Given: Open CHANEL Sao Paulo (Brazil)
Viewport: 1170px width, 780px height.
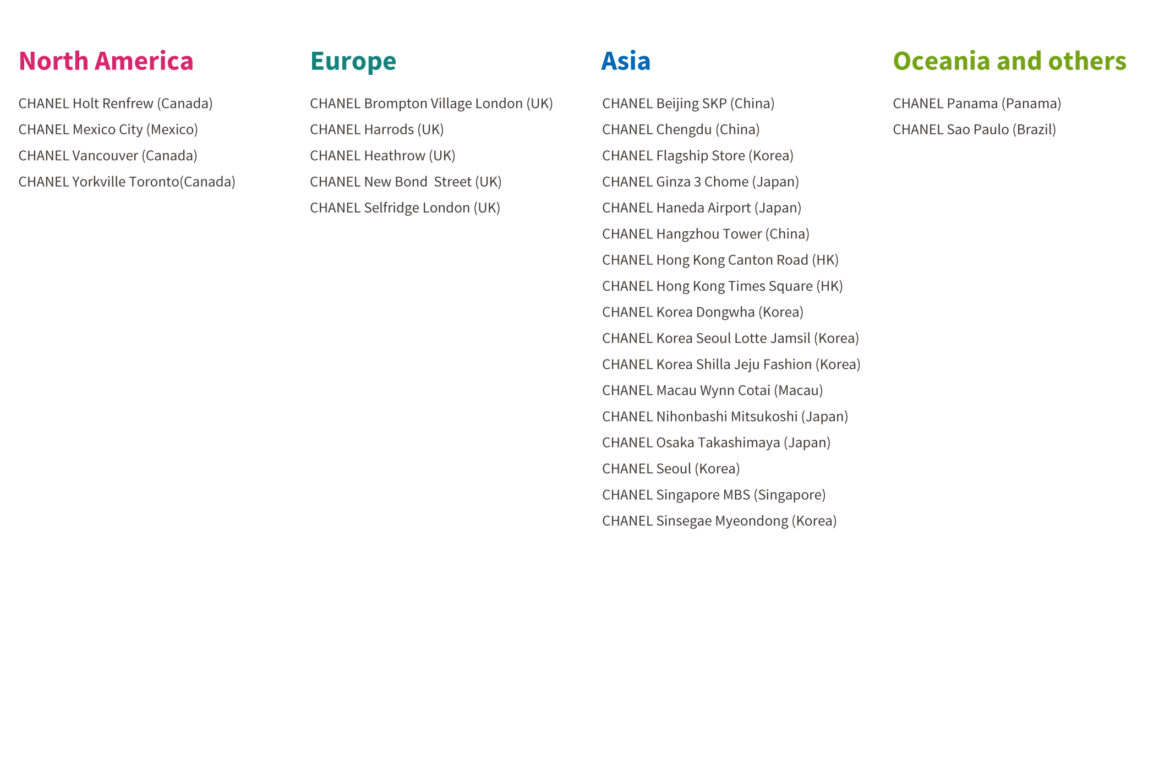Looking at the screenshot, I should [x=974, y=129].
